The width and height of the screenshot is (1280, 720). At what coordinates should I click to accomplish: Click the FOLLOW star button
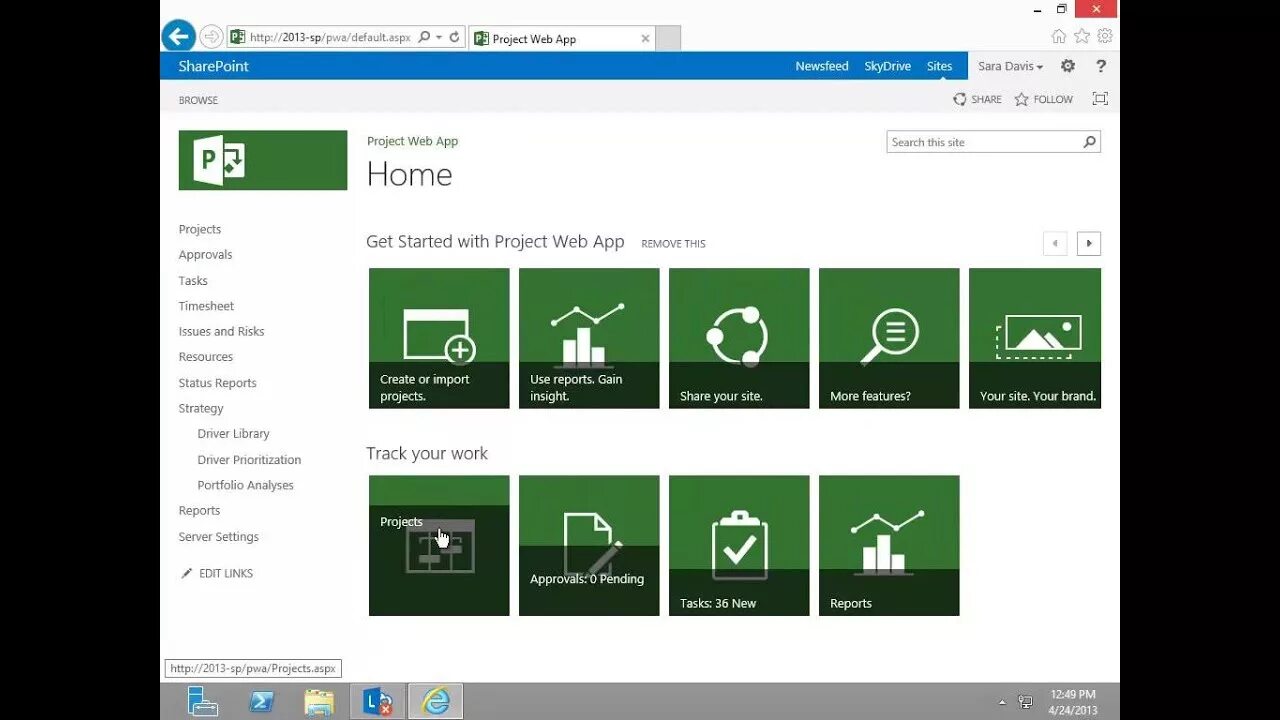click(1043, 99)
